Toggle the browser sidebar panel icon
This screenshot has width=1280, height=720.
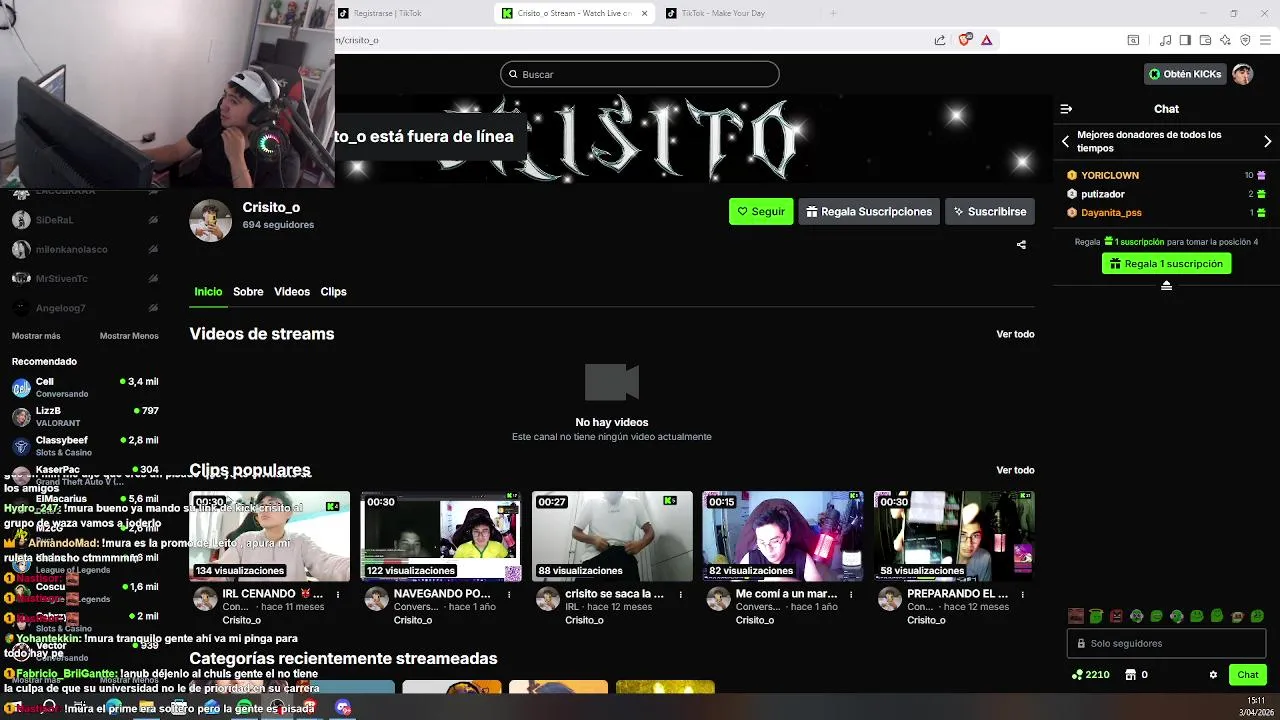point(1185,40)
